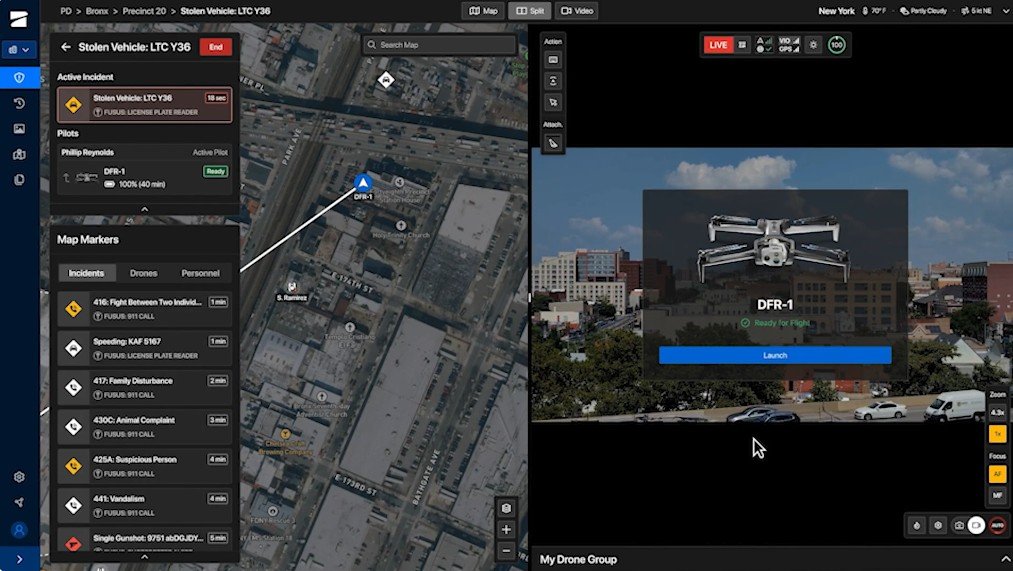The height and width of the screenshot is (571, 1013).
Task: Click the back arrow beside Stolen Vehicle title
Action: click(66, 47)
